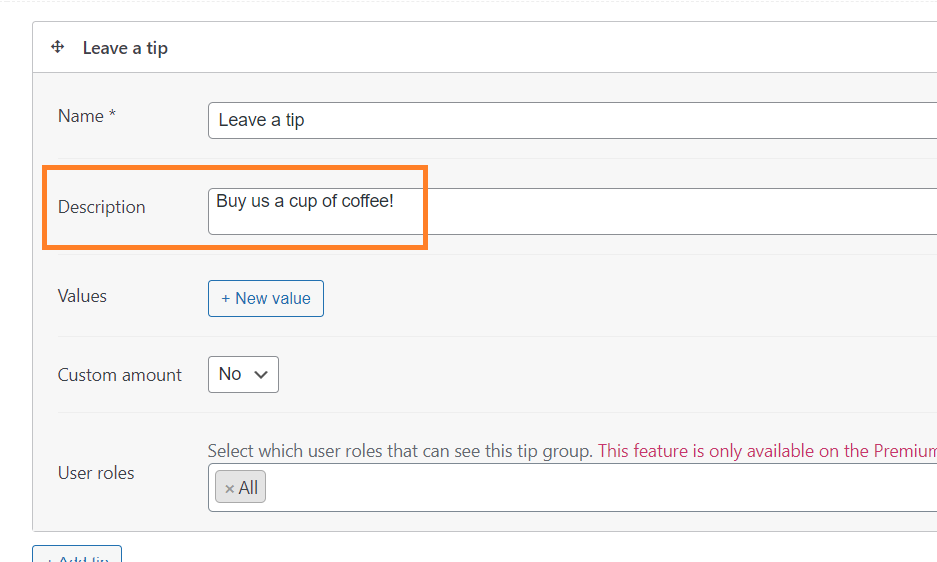Select the All tag label in User roles

click(x=248, y=488)
